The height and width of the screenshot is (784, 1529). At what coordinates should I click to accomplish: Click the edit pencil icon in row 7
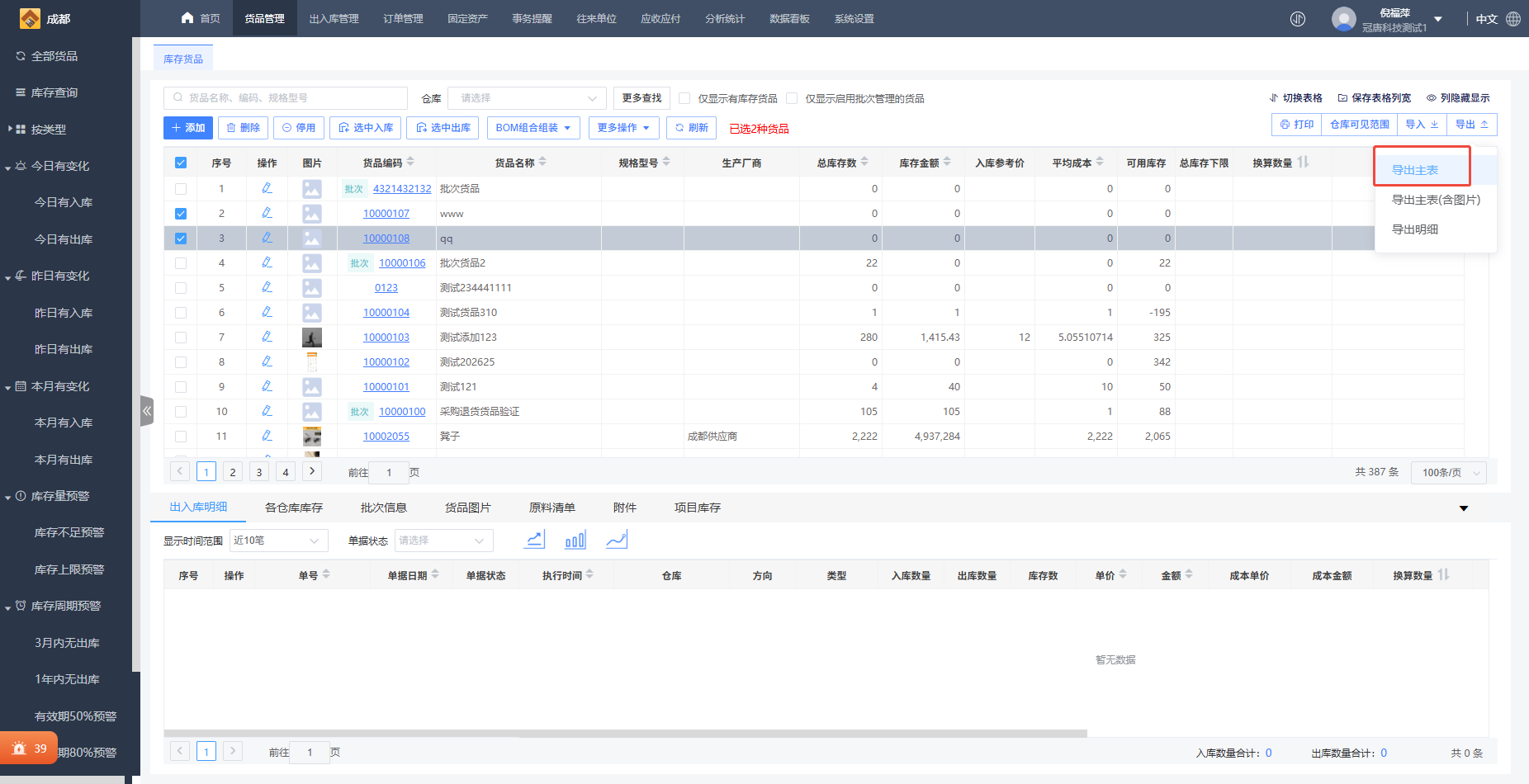click(x=267, y=337)
